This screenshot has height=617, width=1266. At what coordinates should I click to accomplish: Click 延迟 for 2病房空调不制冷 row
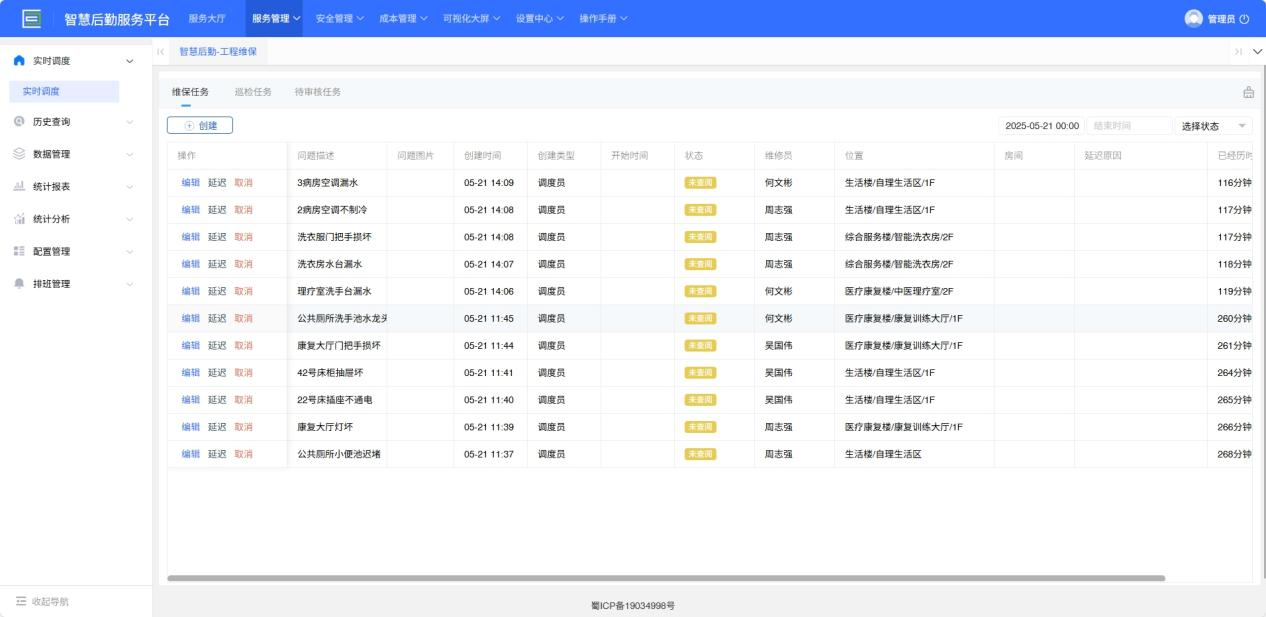(x=217, y=210)
